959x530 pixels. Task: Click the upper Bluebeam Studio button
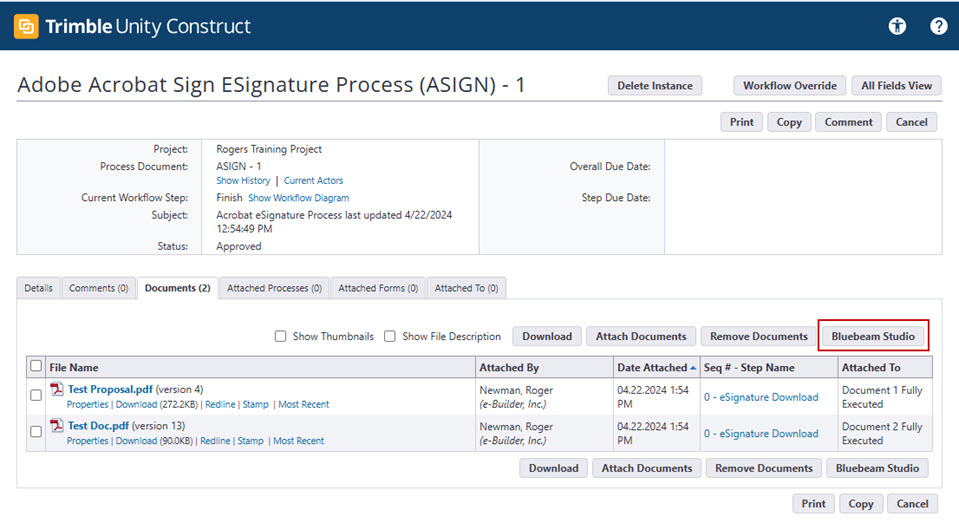[873, 336]
